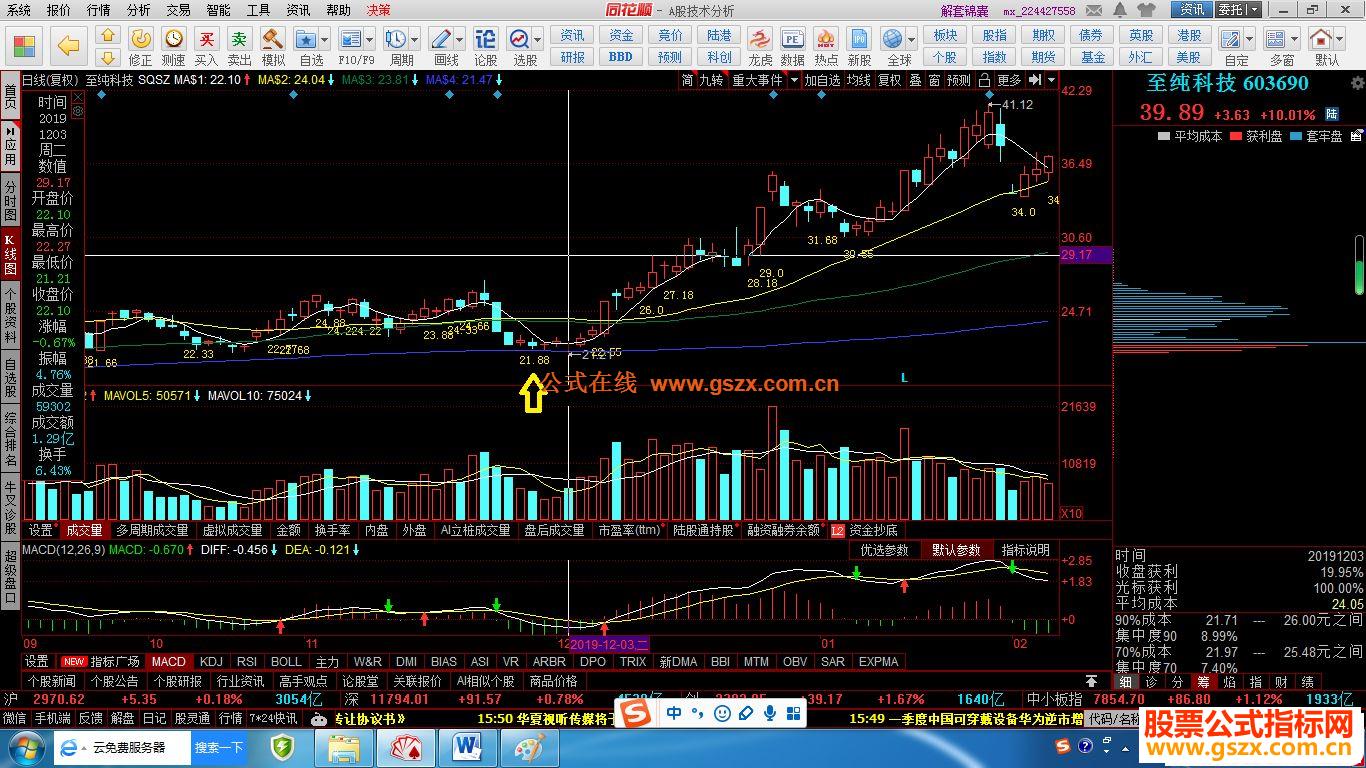Screen dimensions: 1366x768
Task: Click the 加自选 add to watchlist button
Action: (x=822, y=80)
